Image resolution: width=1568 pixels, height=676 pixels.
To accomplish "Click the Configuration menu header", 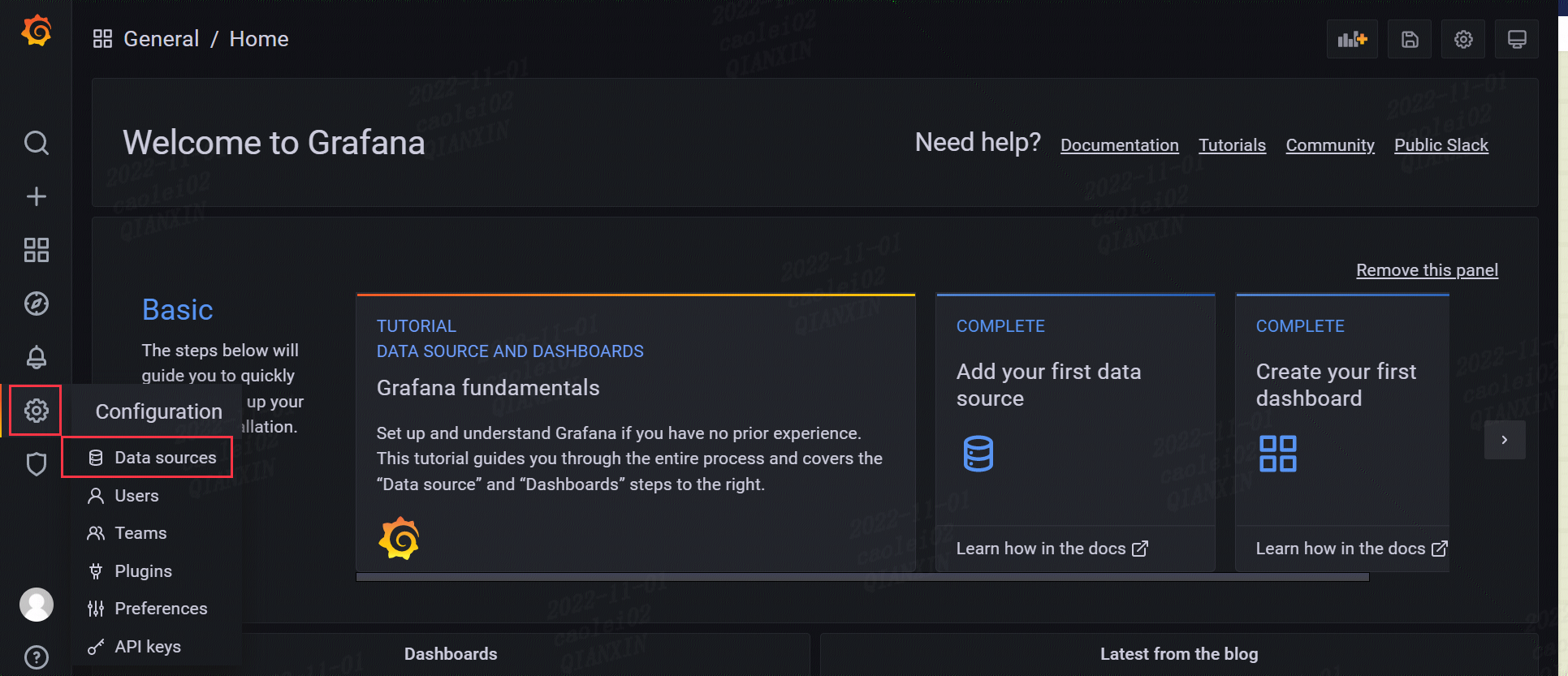I will click(159, 411).
